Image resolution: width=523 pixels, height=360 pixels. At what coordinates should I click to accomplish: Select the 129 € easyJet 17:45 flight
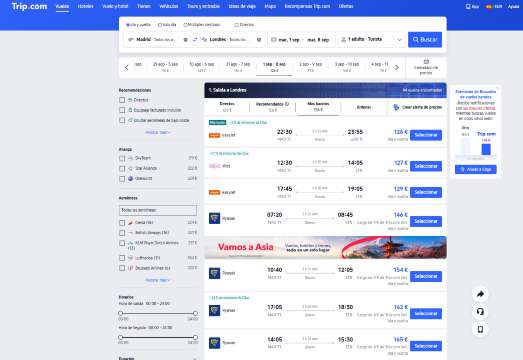tap(426, 192)
